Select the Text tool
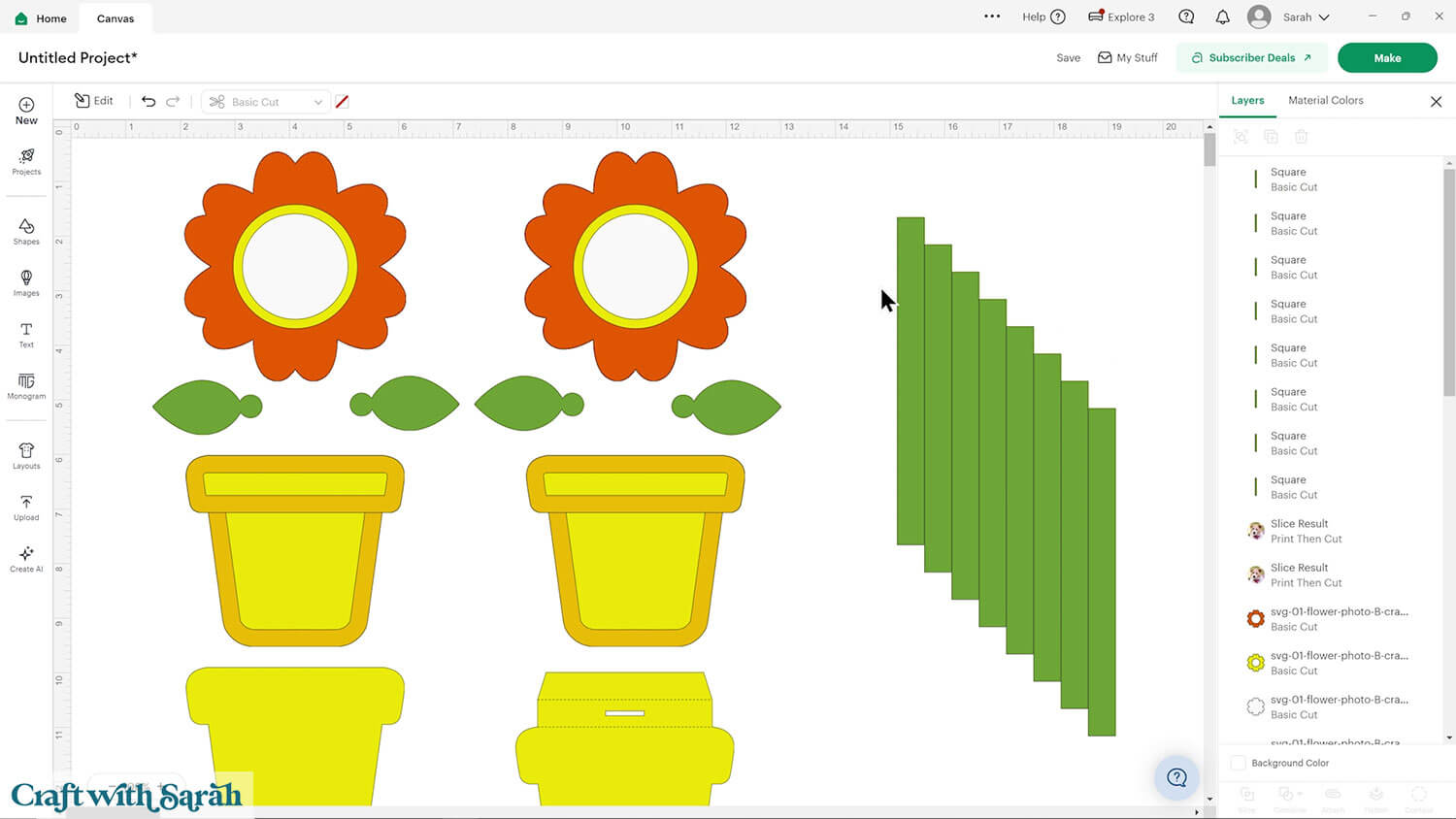1456x819 pixels. [x=26, y=335]
